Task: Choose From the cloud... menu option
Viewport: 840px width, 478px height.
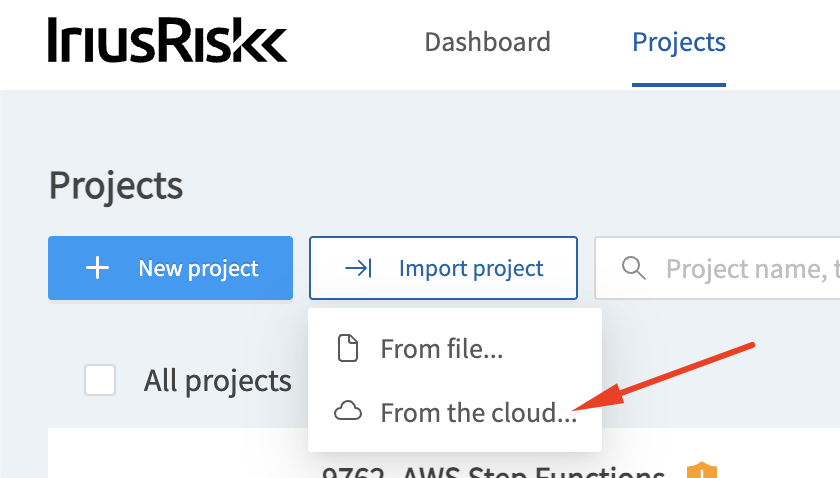Action: point(455,413)
